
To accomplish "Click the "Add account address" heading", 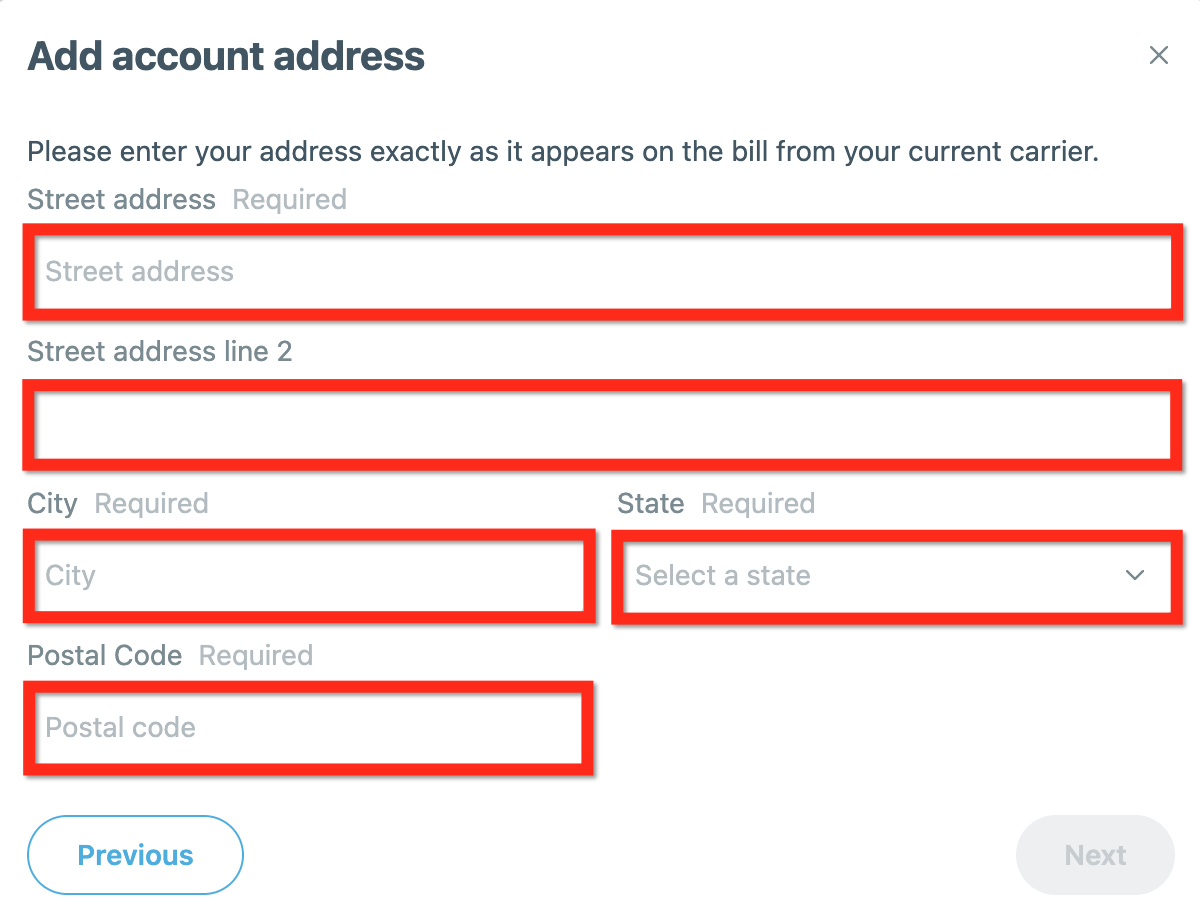I will pos(226,56).
